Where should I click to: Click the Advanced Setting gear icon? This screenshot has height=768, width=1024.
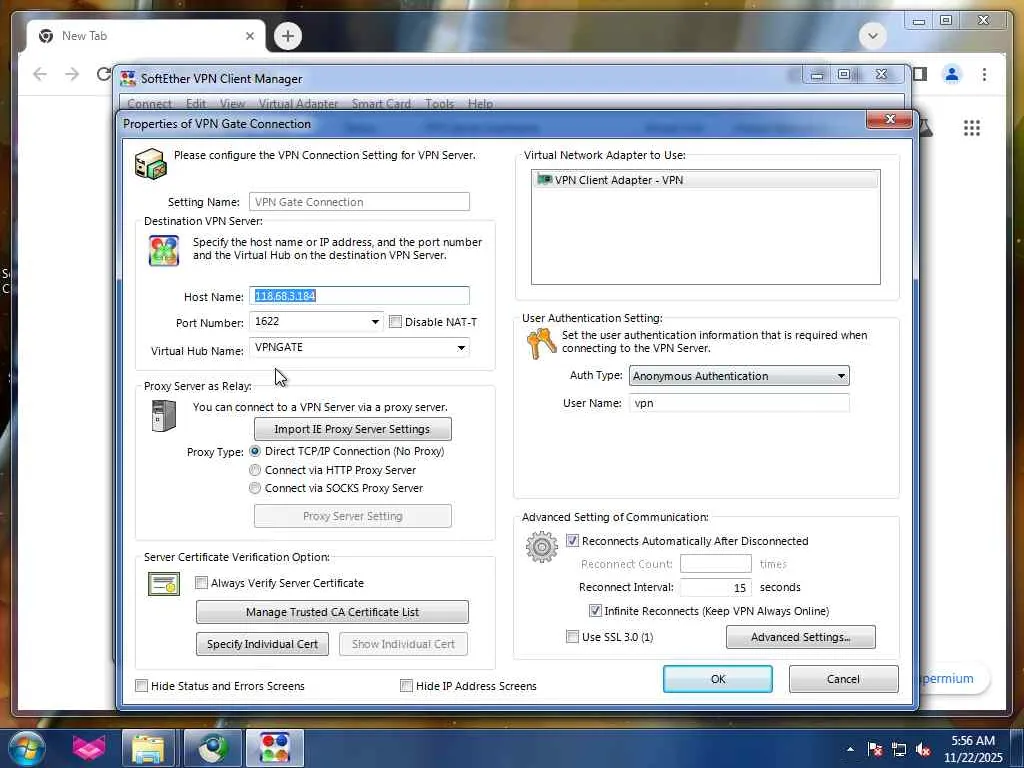[x=542, y=547]
